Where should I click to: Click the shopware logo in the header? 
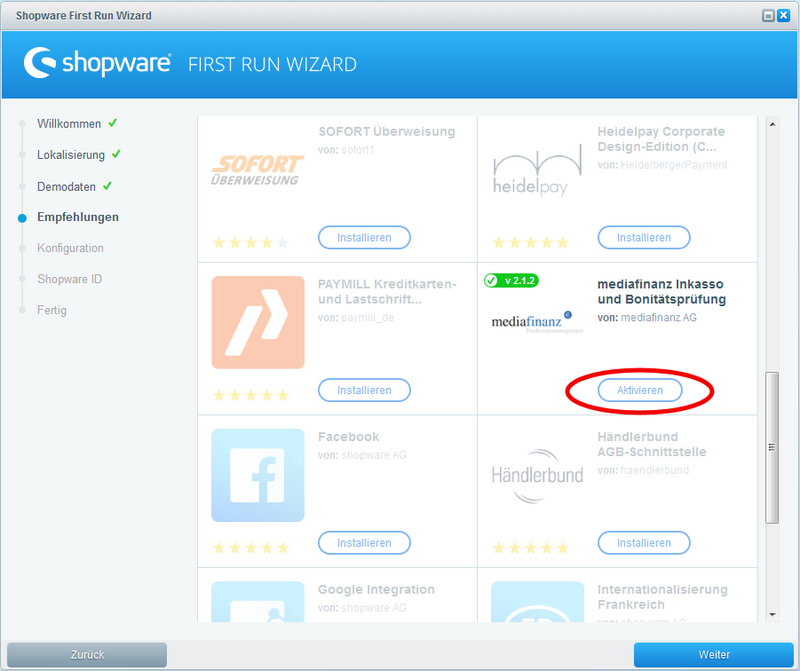click(x=97, y=63)
